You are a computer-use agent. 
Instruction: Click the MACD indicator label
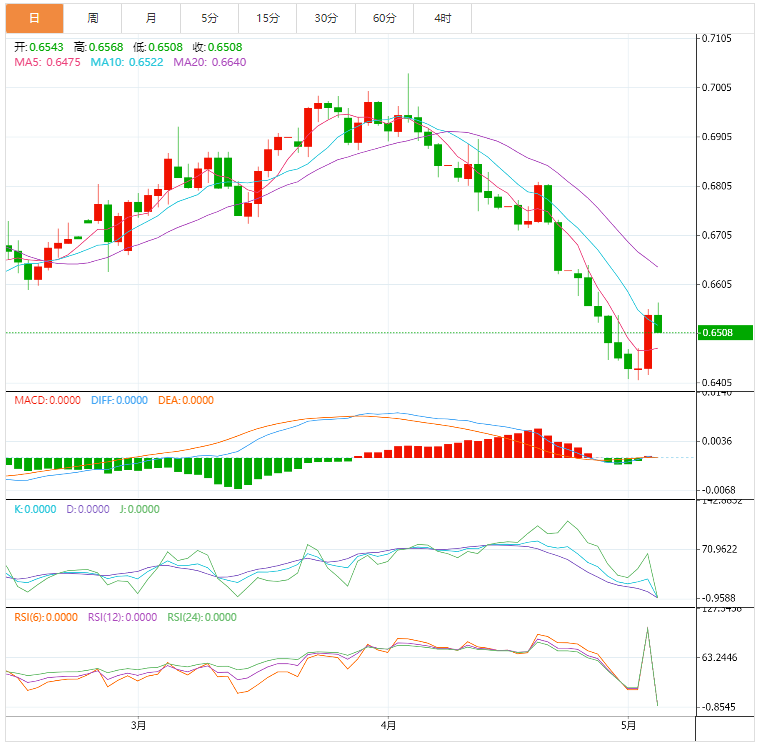47,400
